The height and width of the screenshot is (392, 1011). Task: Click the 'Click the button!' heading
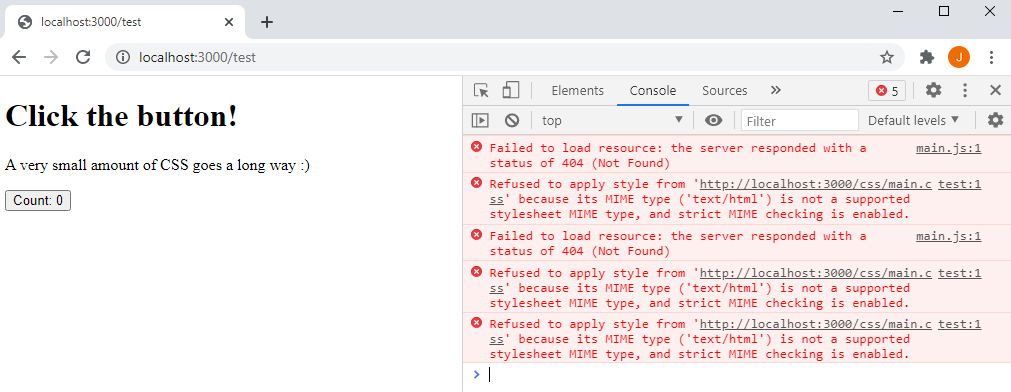(121, 117)
